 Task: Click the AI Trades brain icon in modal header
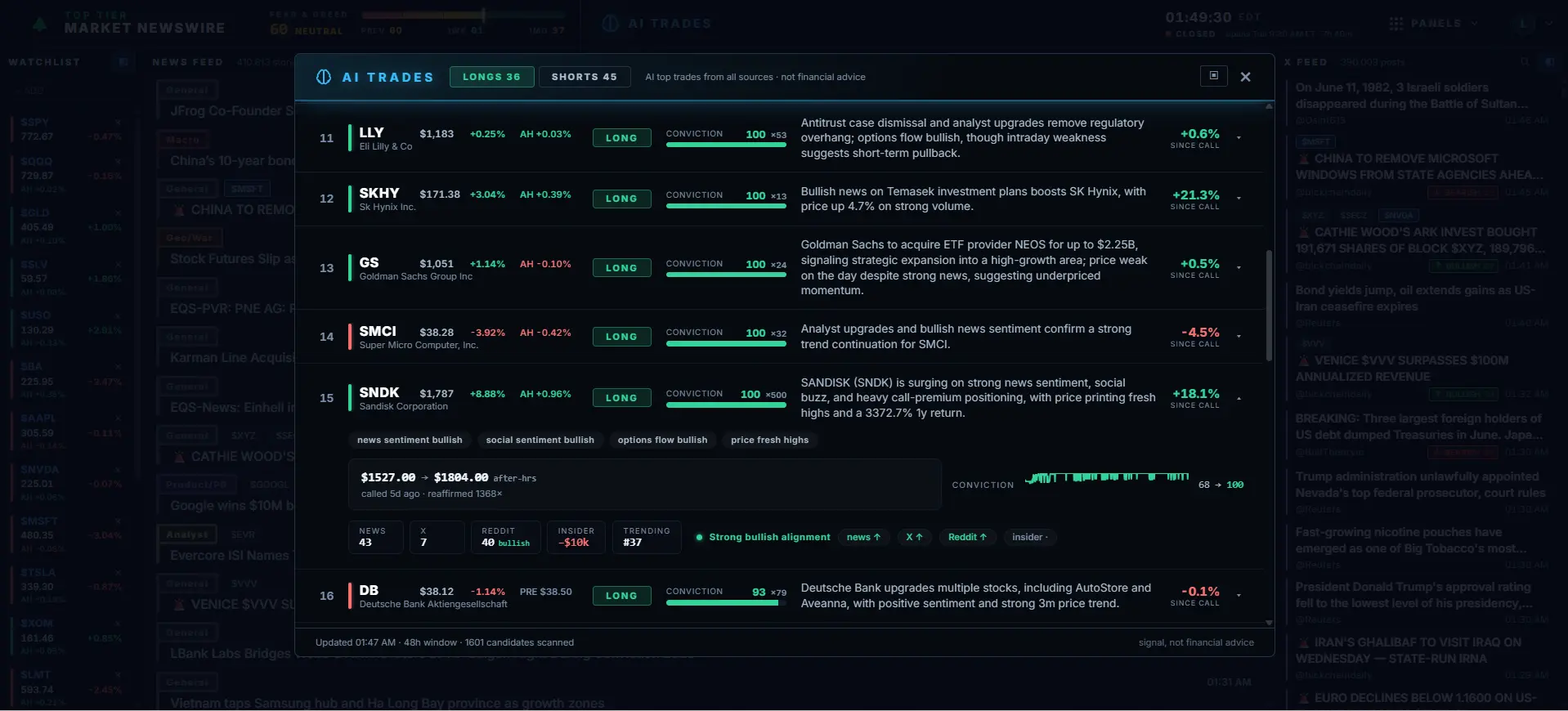click(x=324, y=77)
